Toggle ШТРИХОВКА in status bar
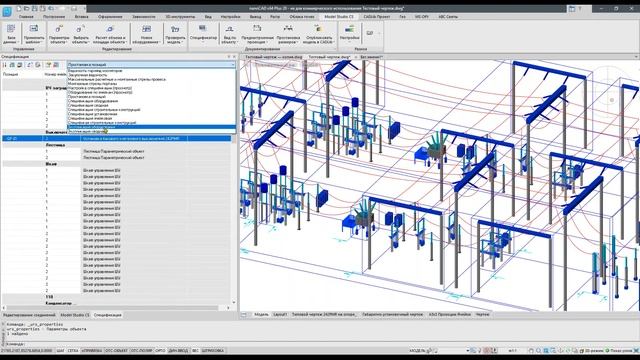 coord(213,351)
